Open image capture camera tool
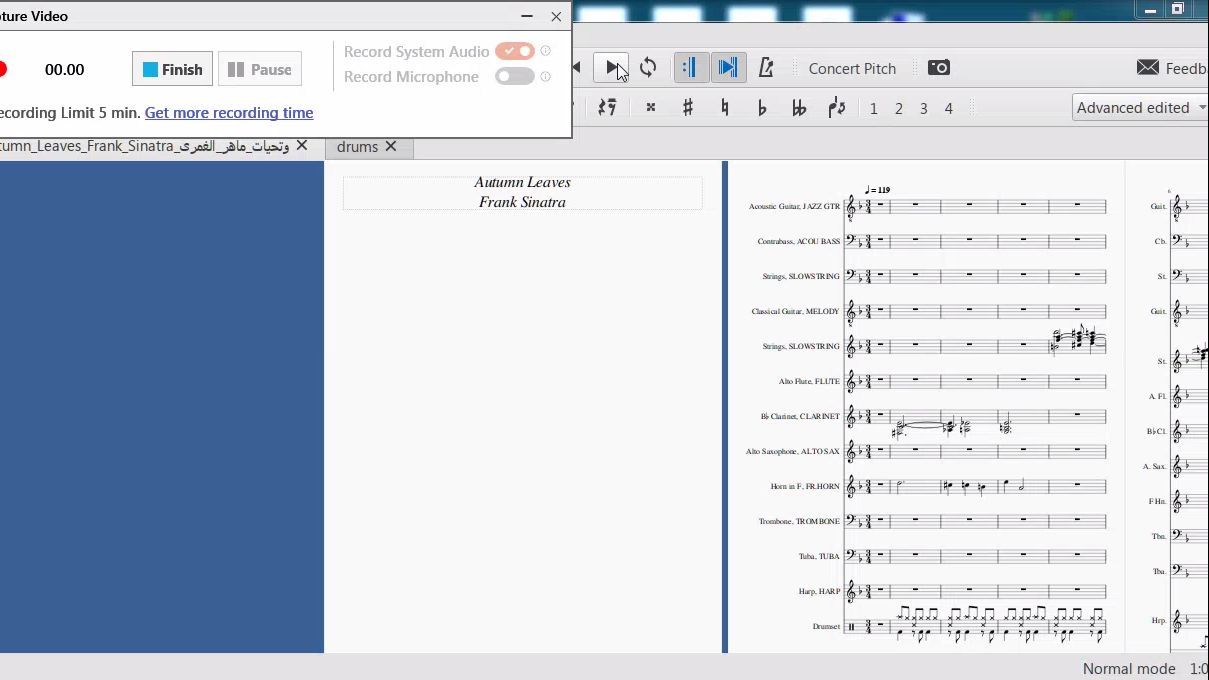The width and height of the screenshot is (1209, 680). tap(939, 68)
